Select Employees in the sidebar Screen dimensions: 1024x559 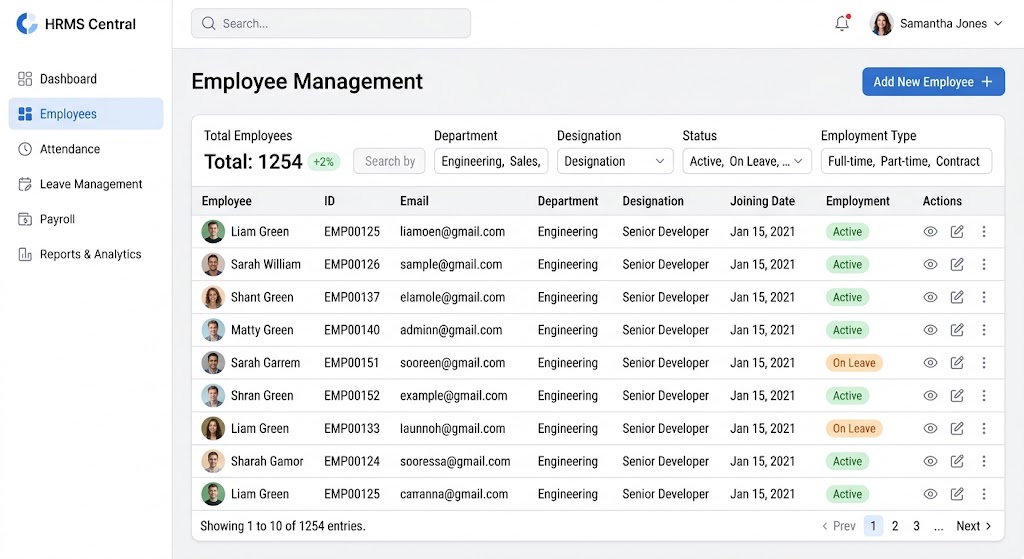86,114
